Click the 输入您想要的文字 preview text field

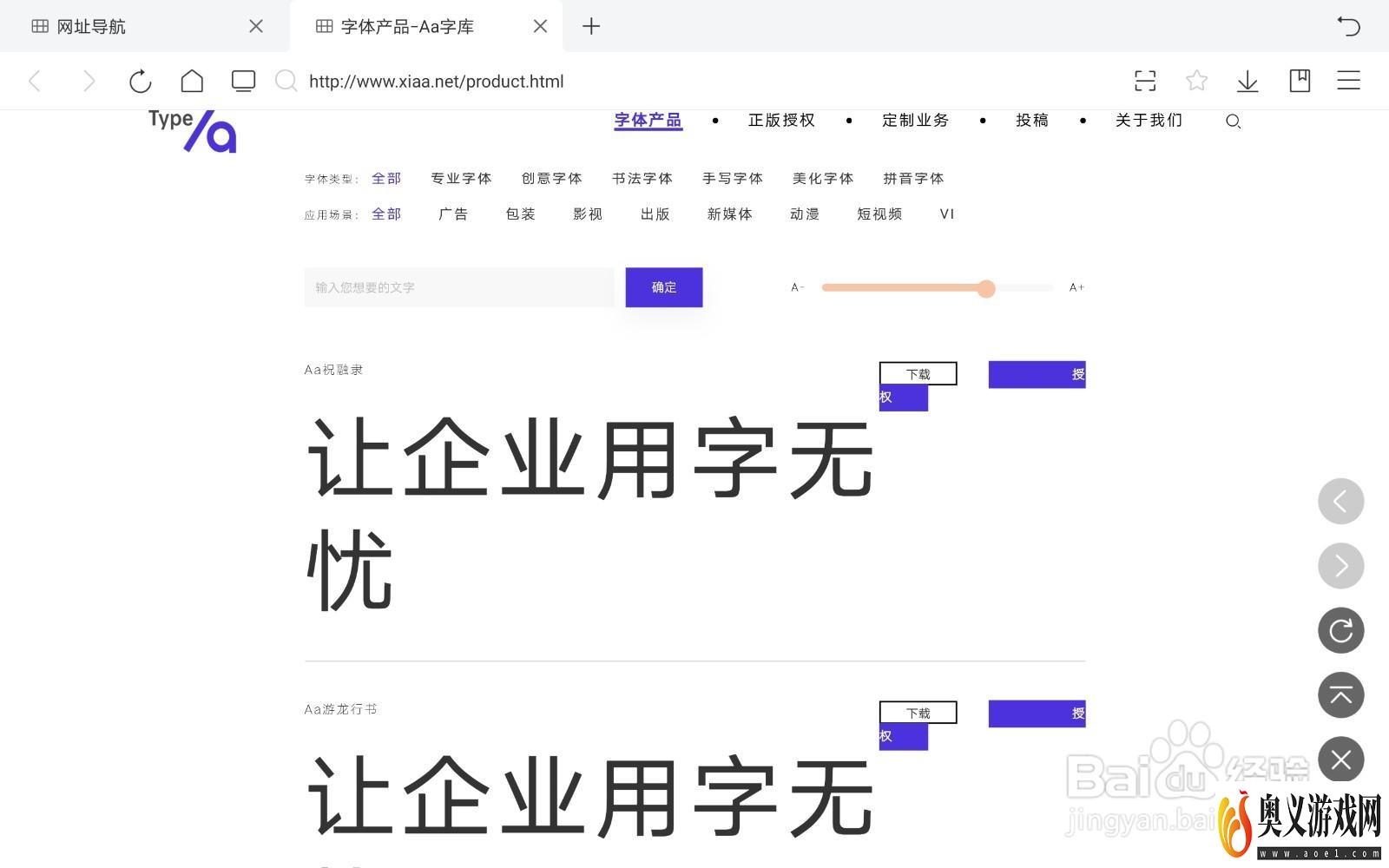pyautogui.click(x=459, y=287)
